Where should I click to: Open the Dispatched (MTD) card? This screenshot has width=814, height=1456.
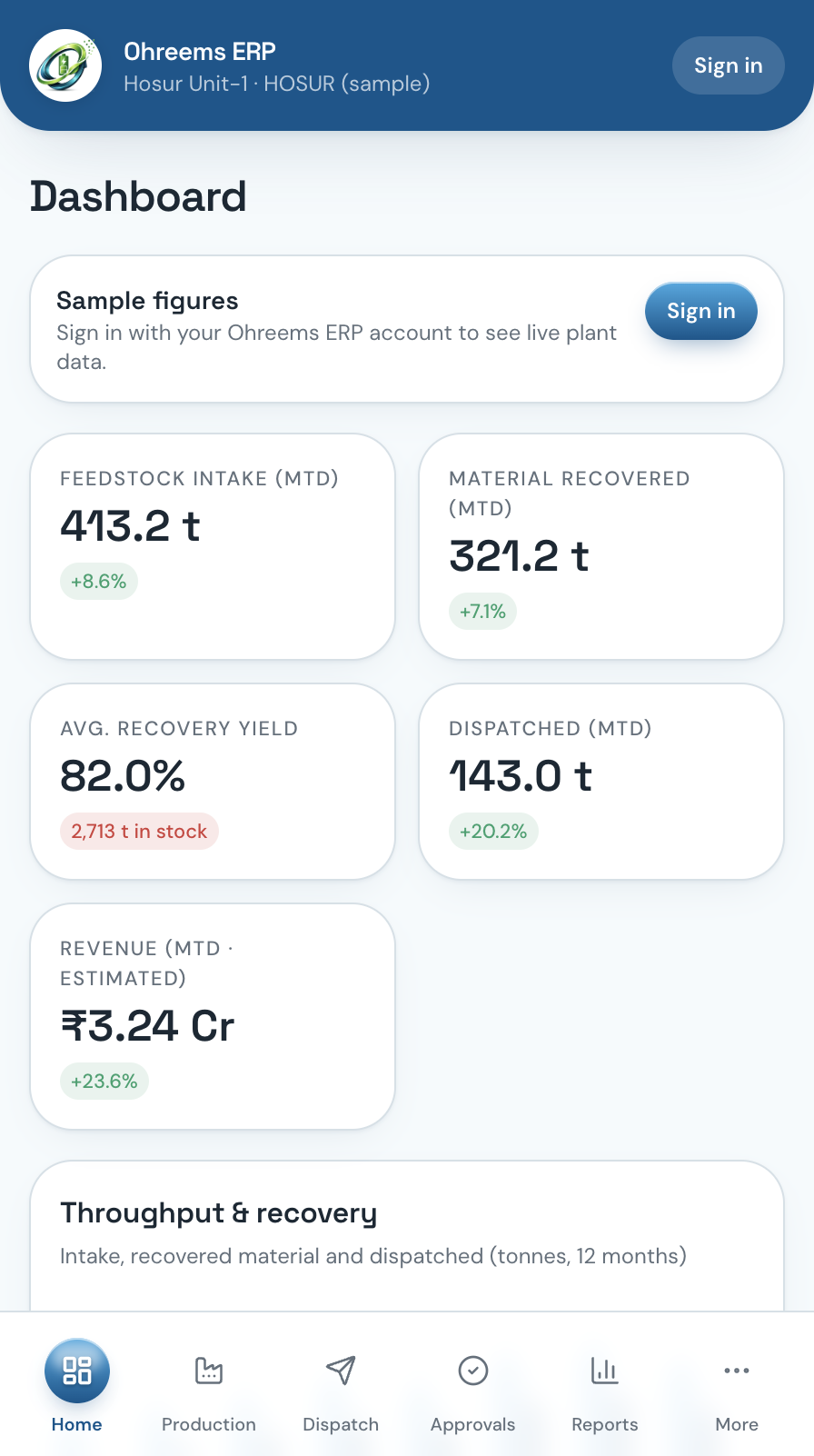[x=601, y=782]
